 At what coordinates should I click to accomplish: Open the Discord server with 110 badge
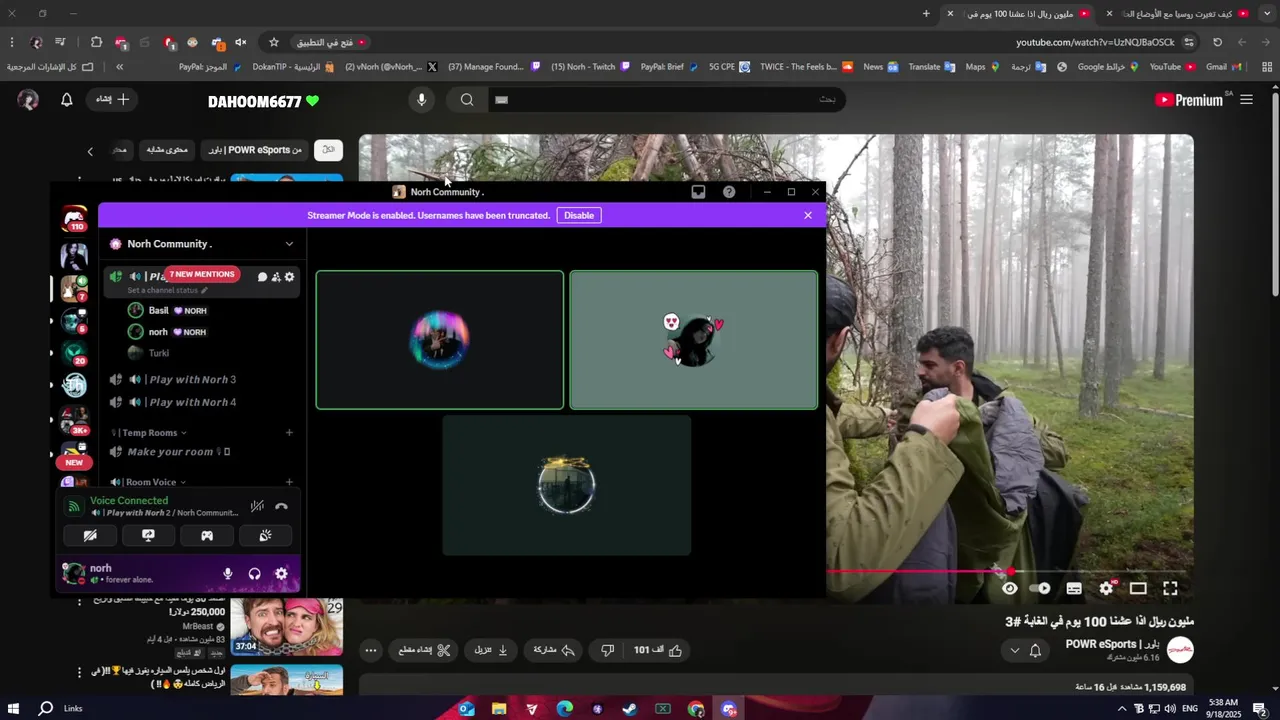coord(74,218)
